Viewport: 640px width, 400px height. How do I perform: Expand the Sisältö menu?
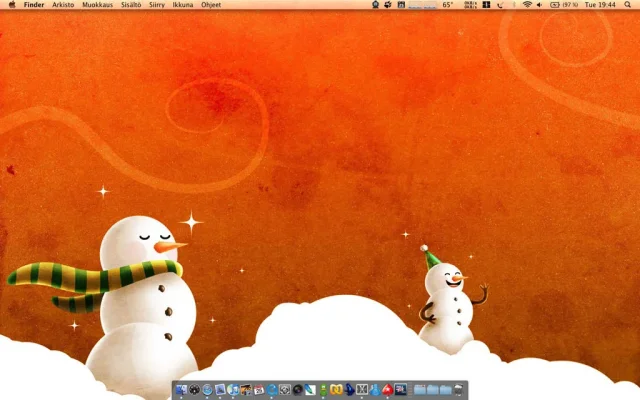pos(131,5)
